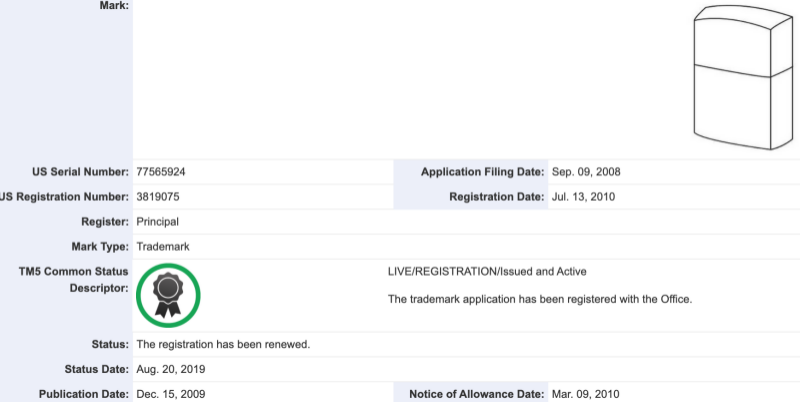Click LIVE/REGISTRATION/Issued and Active text
The image size is (800, 402).
(x=487, y=271)
